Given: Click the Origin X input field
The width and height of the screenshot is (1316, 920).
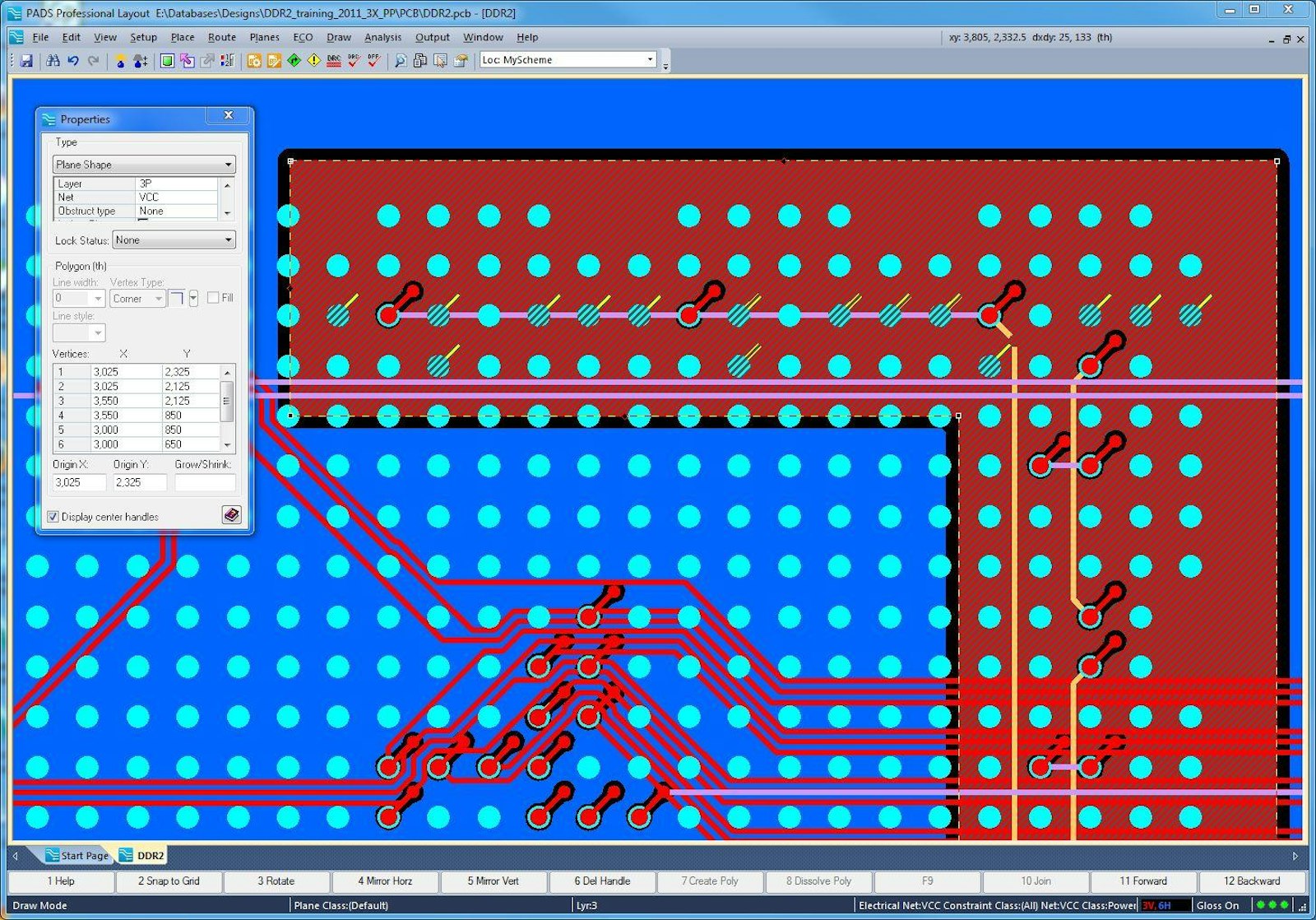Looking at the screenshot, I should click(78, 482).
